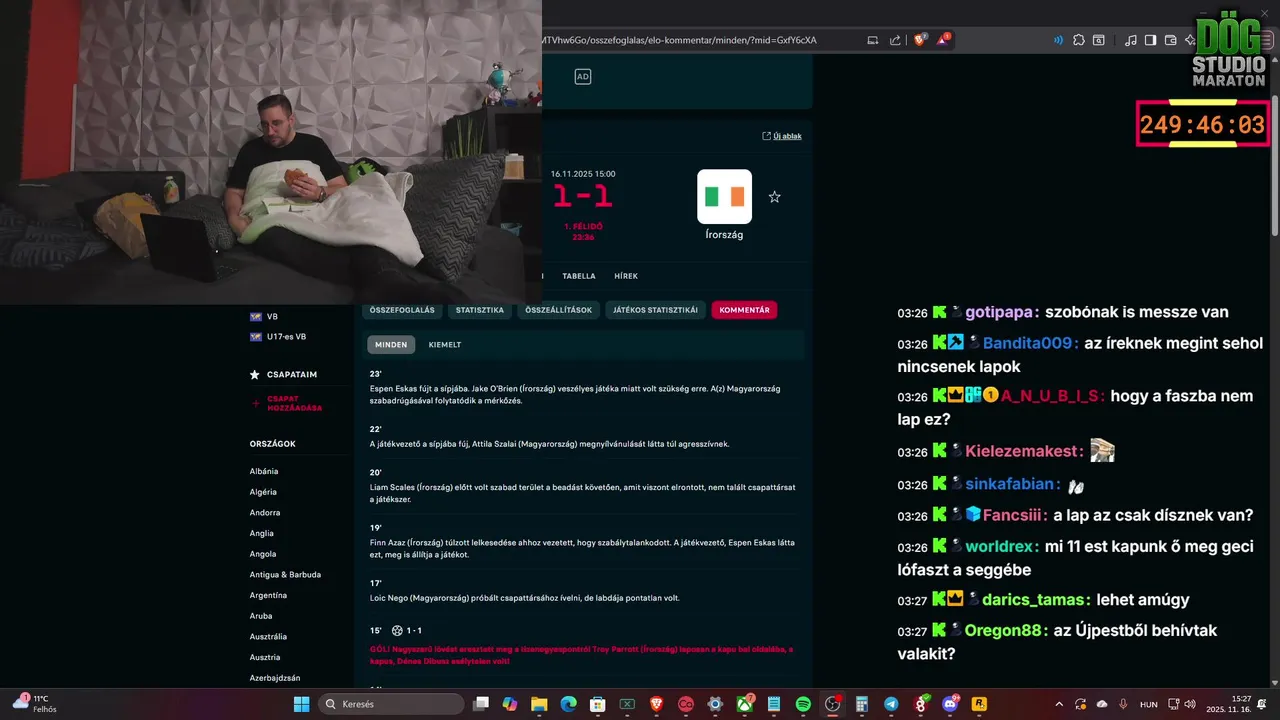Click the CSAPATAIM star heading
The image size is (1280, 720).
pyautogui.click(x=283, y=374)
